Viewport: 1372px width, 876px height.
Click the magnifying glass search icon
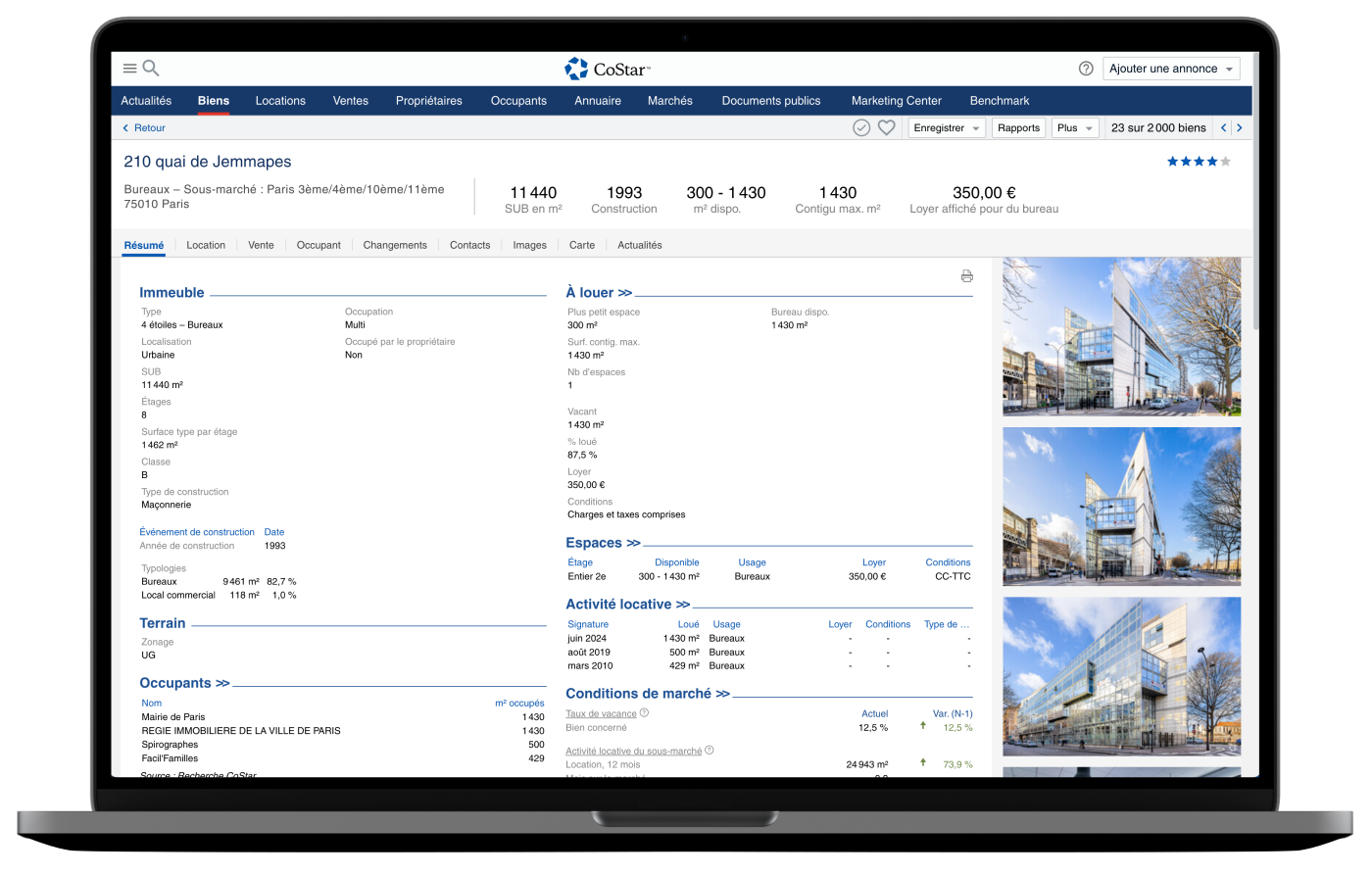point(151,69)
